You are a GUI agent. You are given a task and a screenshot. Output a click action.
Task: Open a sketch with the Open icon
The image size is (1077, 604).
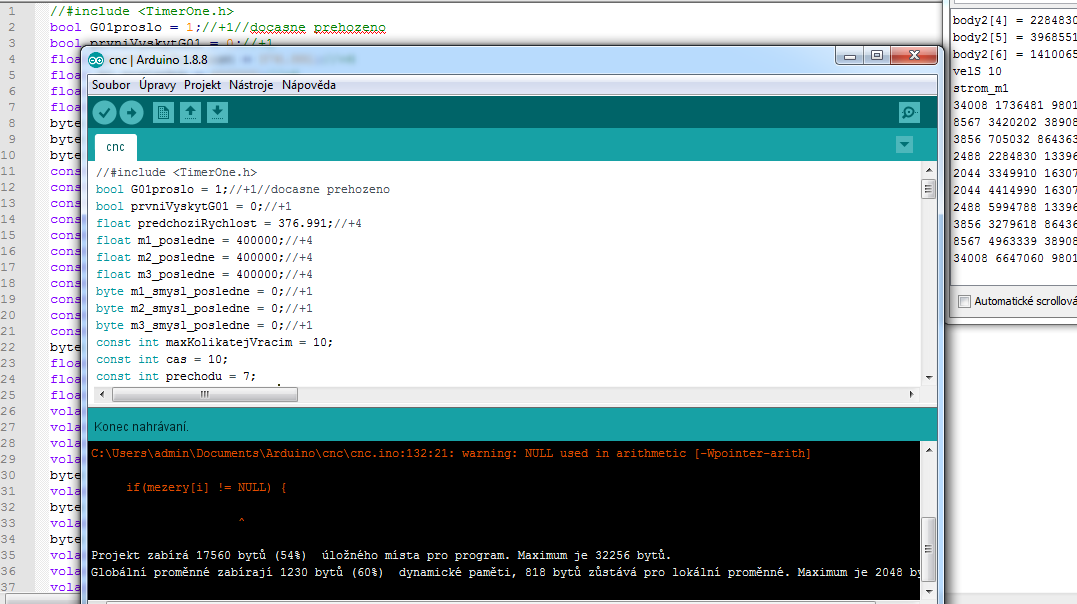pyautogui.click(x=190, y=112)
